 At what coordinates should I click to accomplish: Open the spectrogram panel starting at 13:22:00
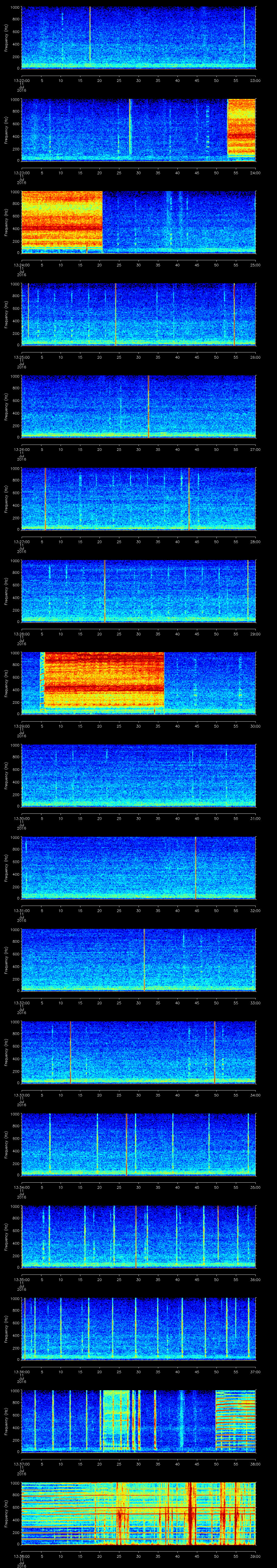coord(138,38)
